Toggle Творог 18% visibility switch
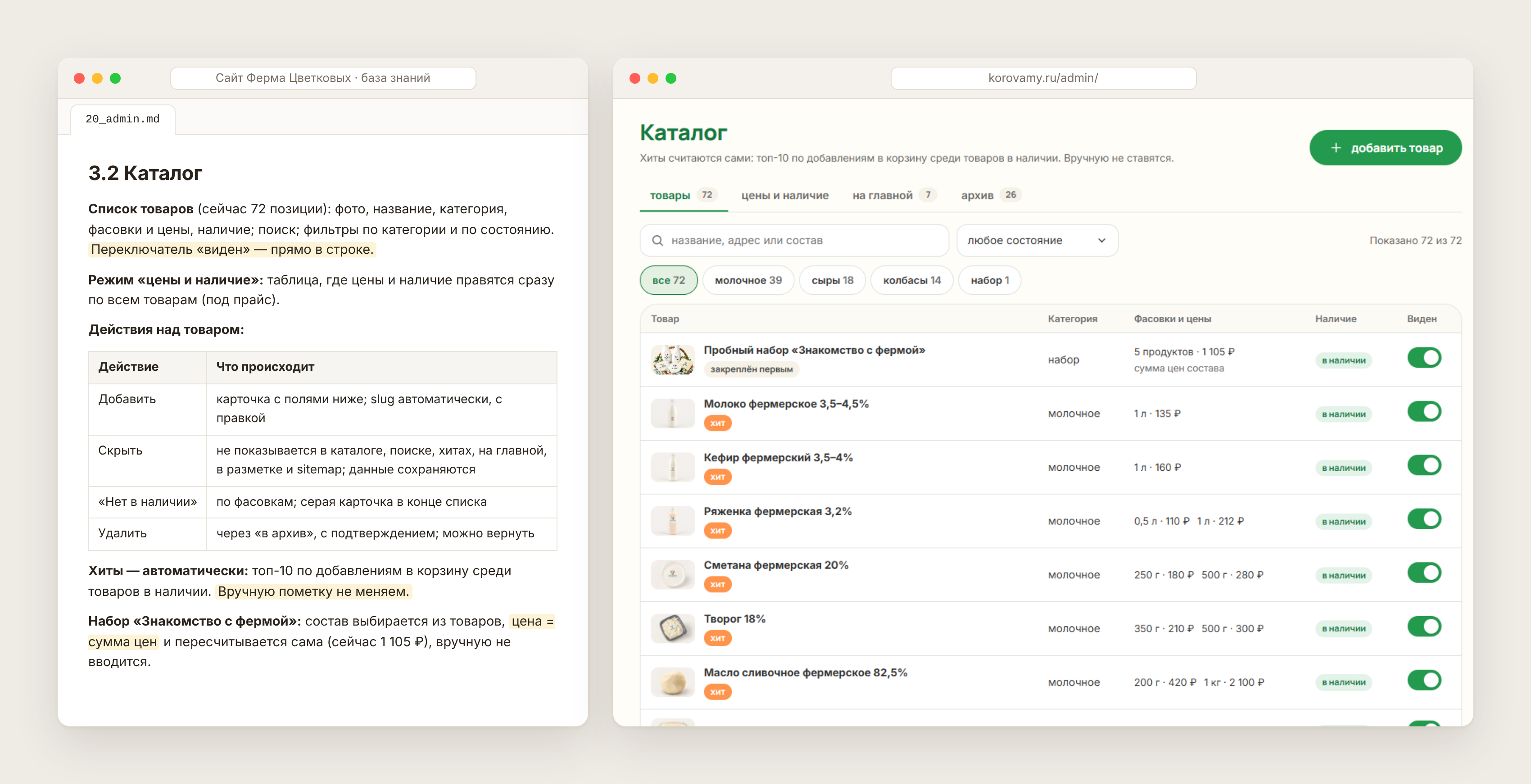The image size is (1531, 784). (1424, 626)
